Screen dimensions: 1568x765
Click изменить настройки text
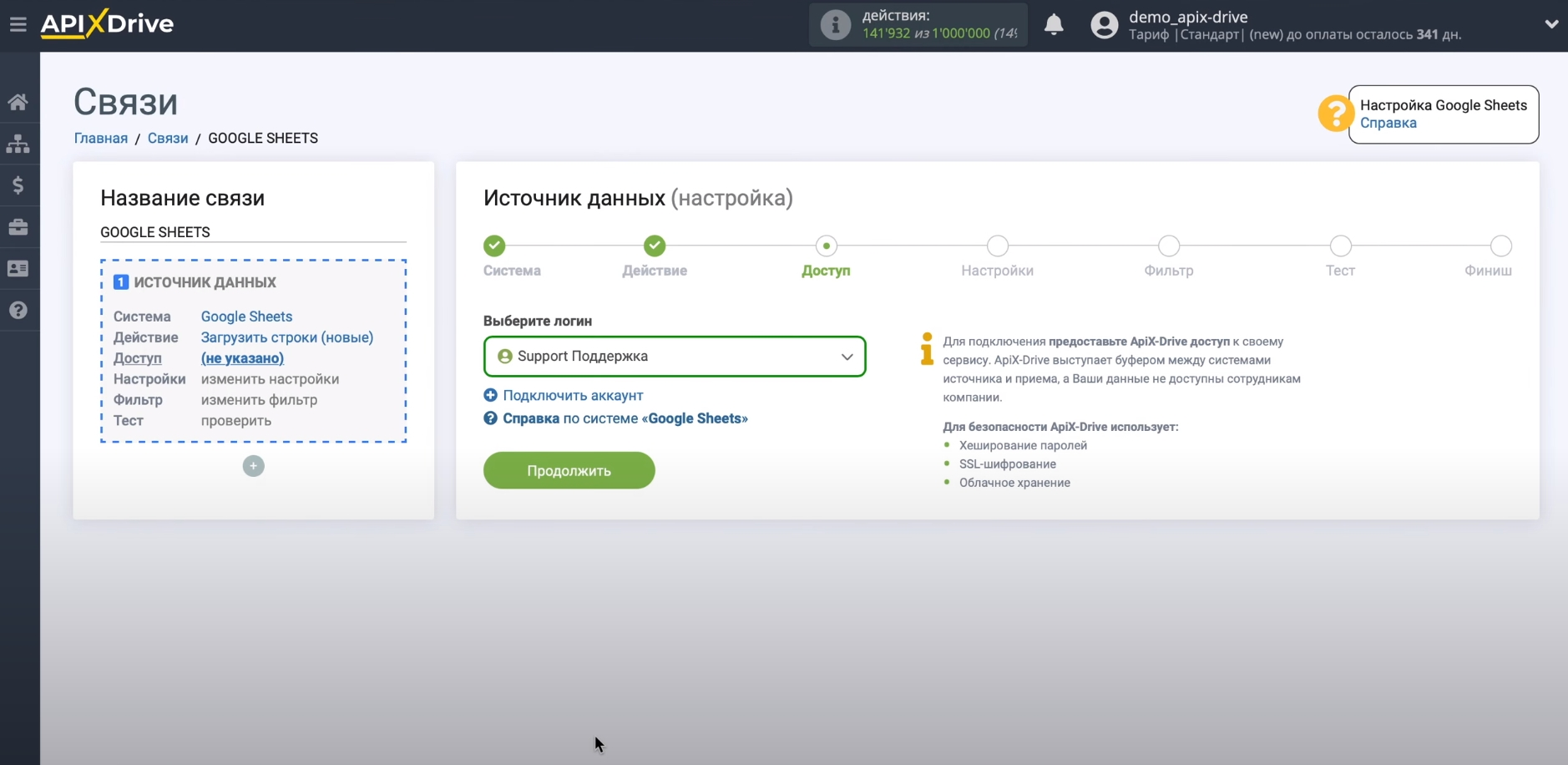[270, 379]
